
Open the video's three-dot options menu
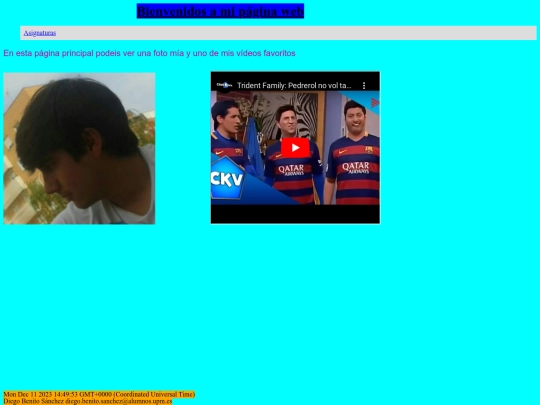click(x=364, y=85)
